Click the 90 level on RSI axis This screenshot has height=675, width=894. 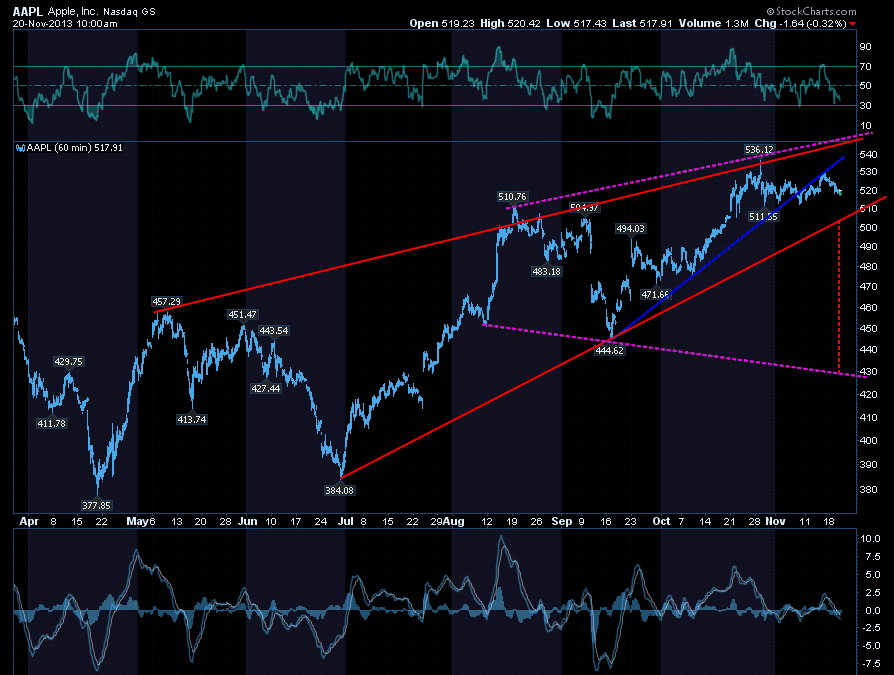tap(865, 47)
